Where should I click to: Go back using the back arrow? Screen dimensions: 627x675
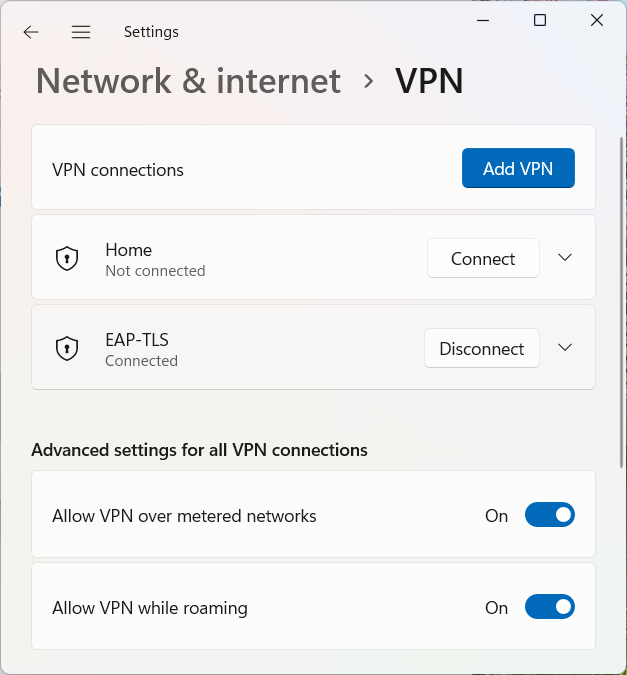click(31, 32)
